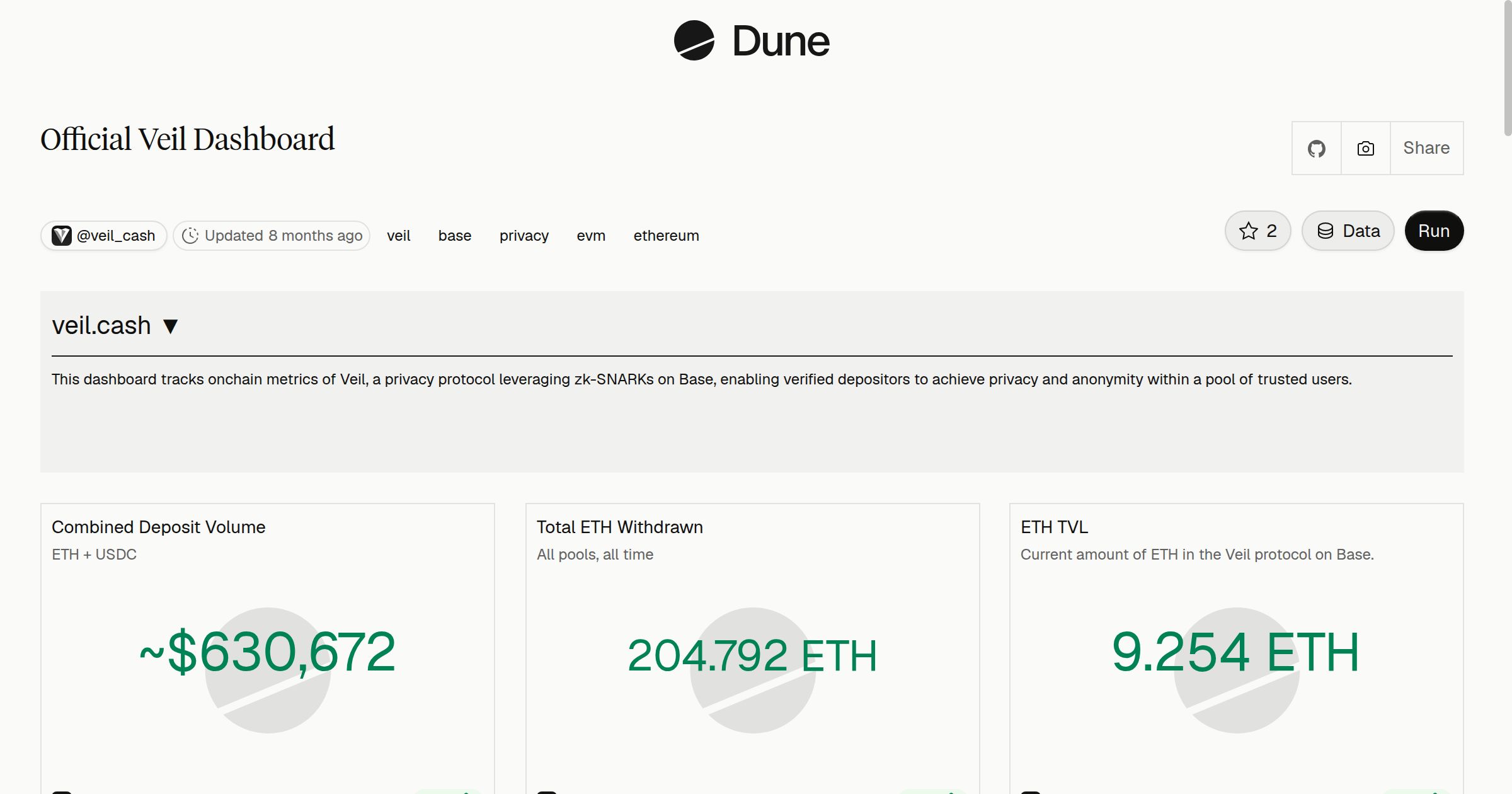Click the Share button
Viewport: 1512px width, 794px height.
pyautogui.click(x=1427, y=148)
